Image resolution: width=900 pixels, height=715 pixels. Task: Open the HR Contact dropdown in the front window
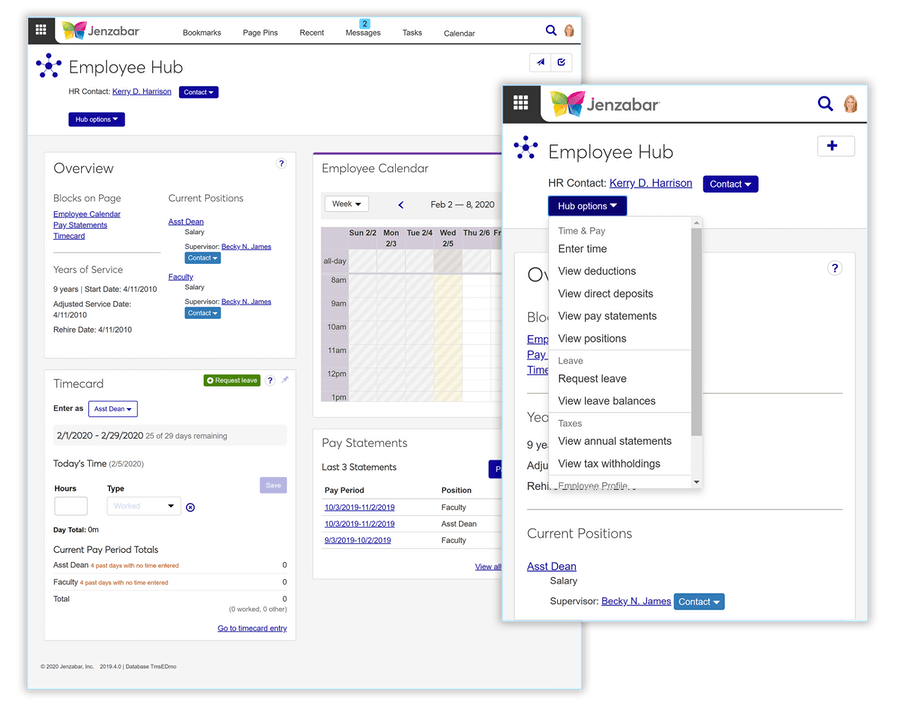point(730,184)
